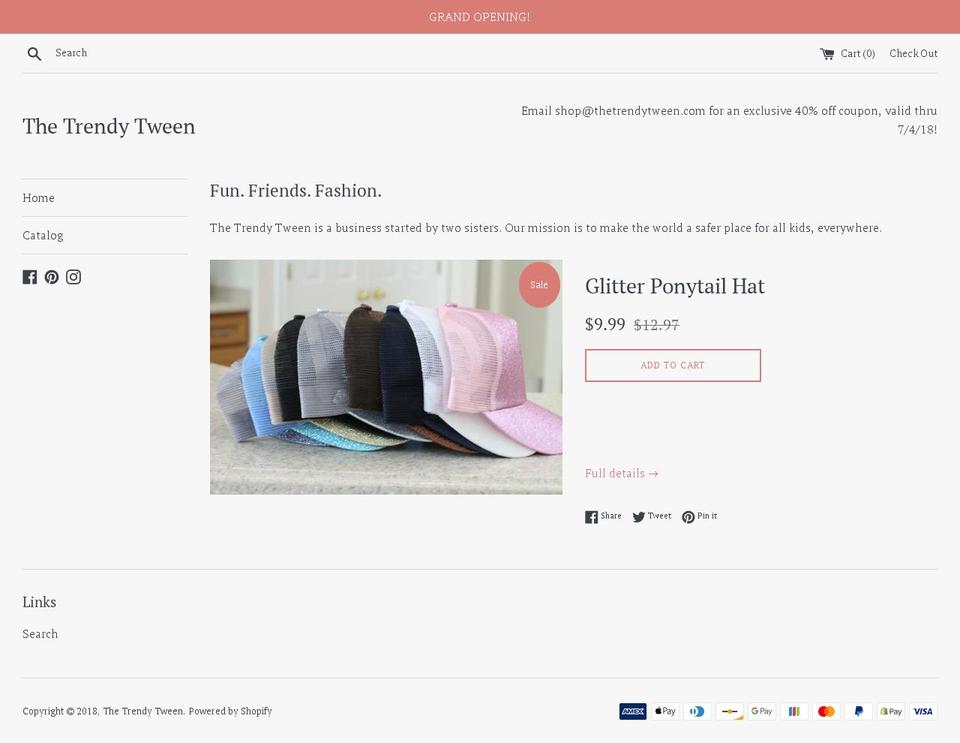Click the two sisters mission description
Image resolution: width=960 pixels, height=743 pixels.
(546, 228)
